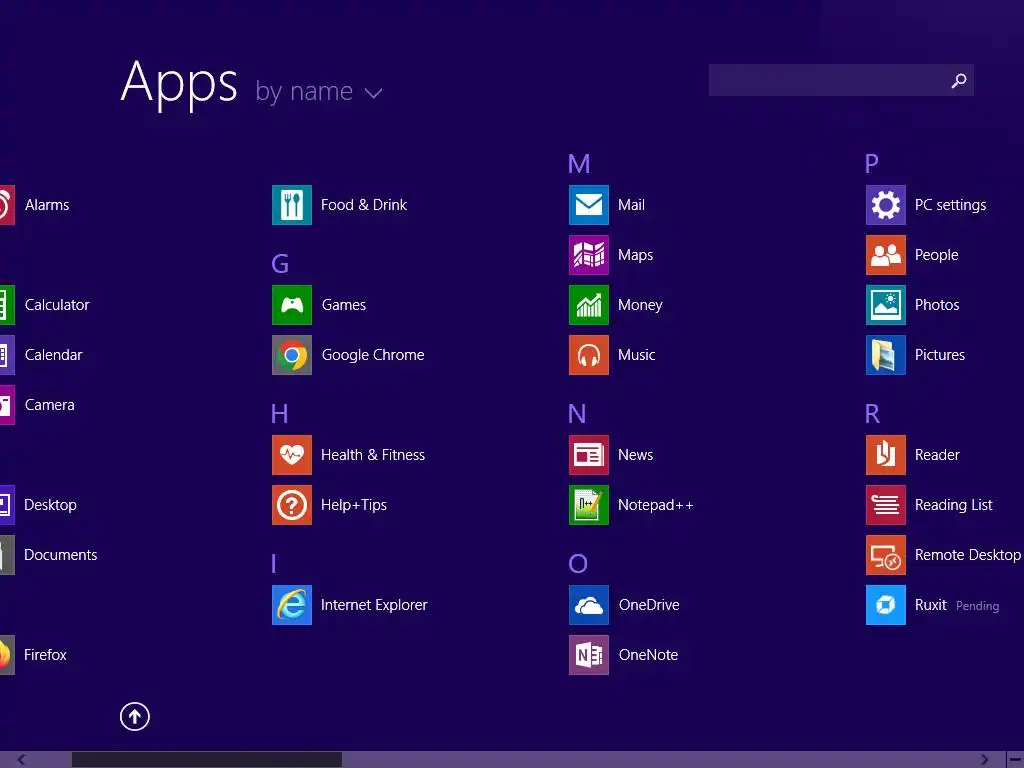
Task: Open Help+Tips question mark icon
Action: [x=291, y=505]
